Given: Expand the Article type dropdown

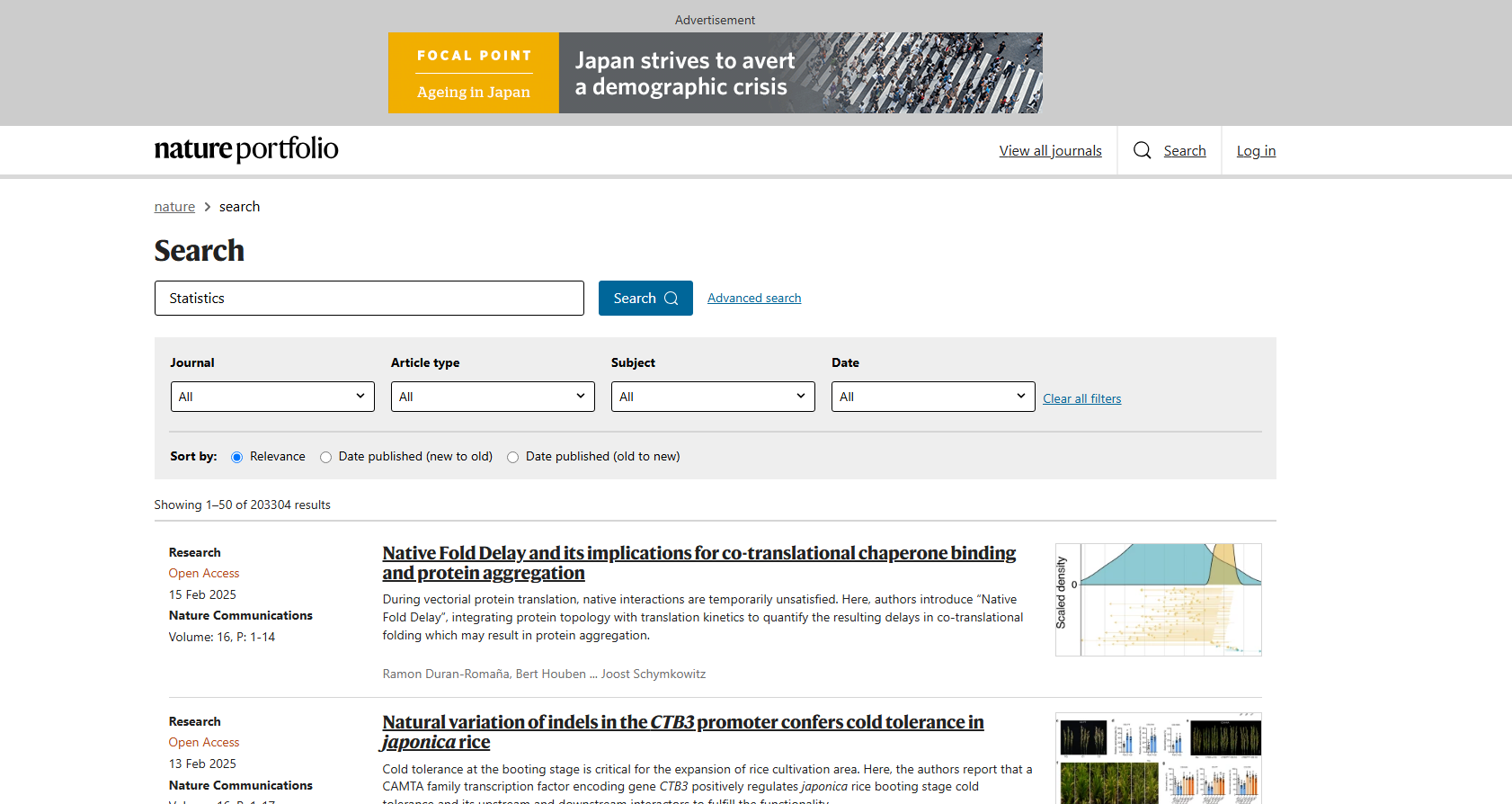Looking at the screenshot, I should (x=493, y=397).
